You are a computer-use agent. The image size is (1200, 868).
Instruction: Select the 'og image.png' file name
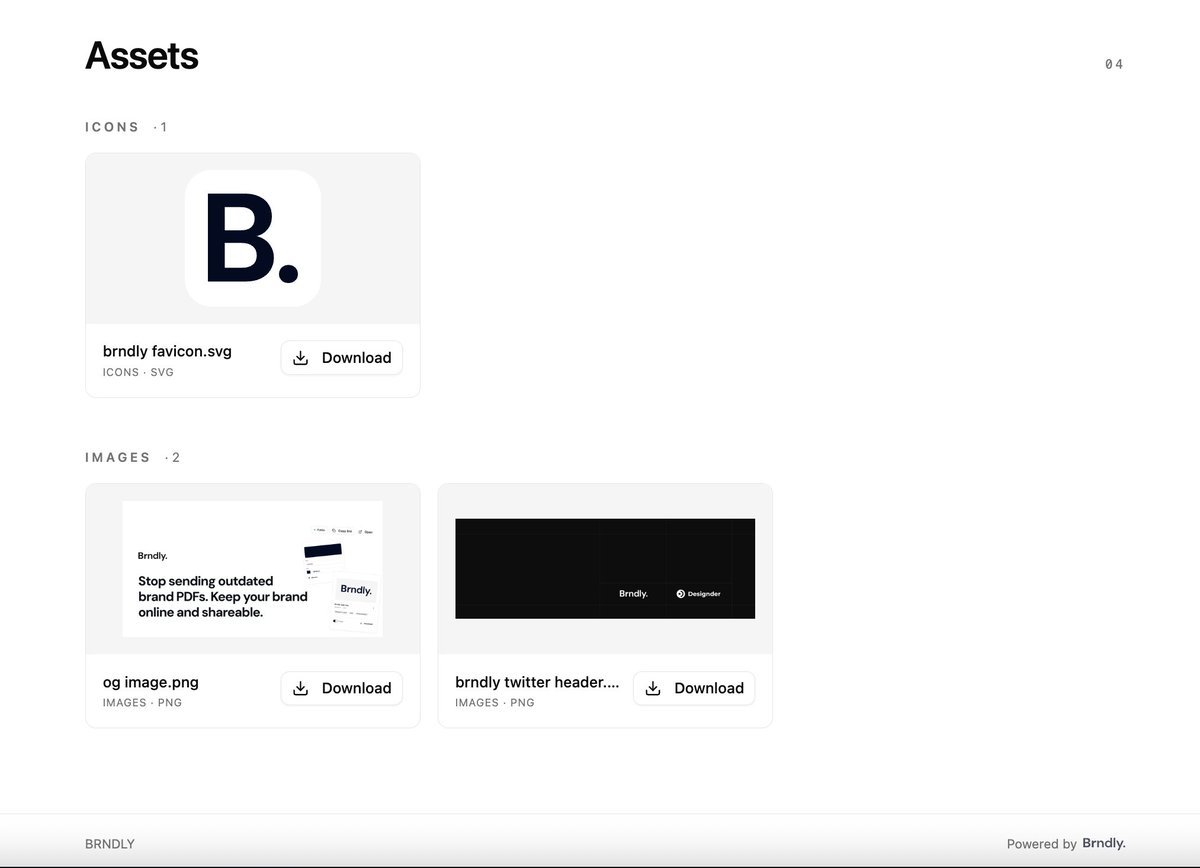151,682
